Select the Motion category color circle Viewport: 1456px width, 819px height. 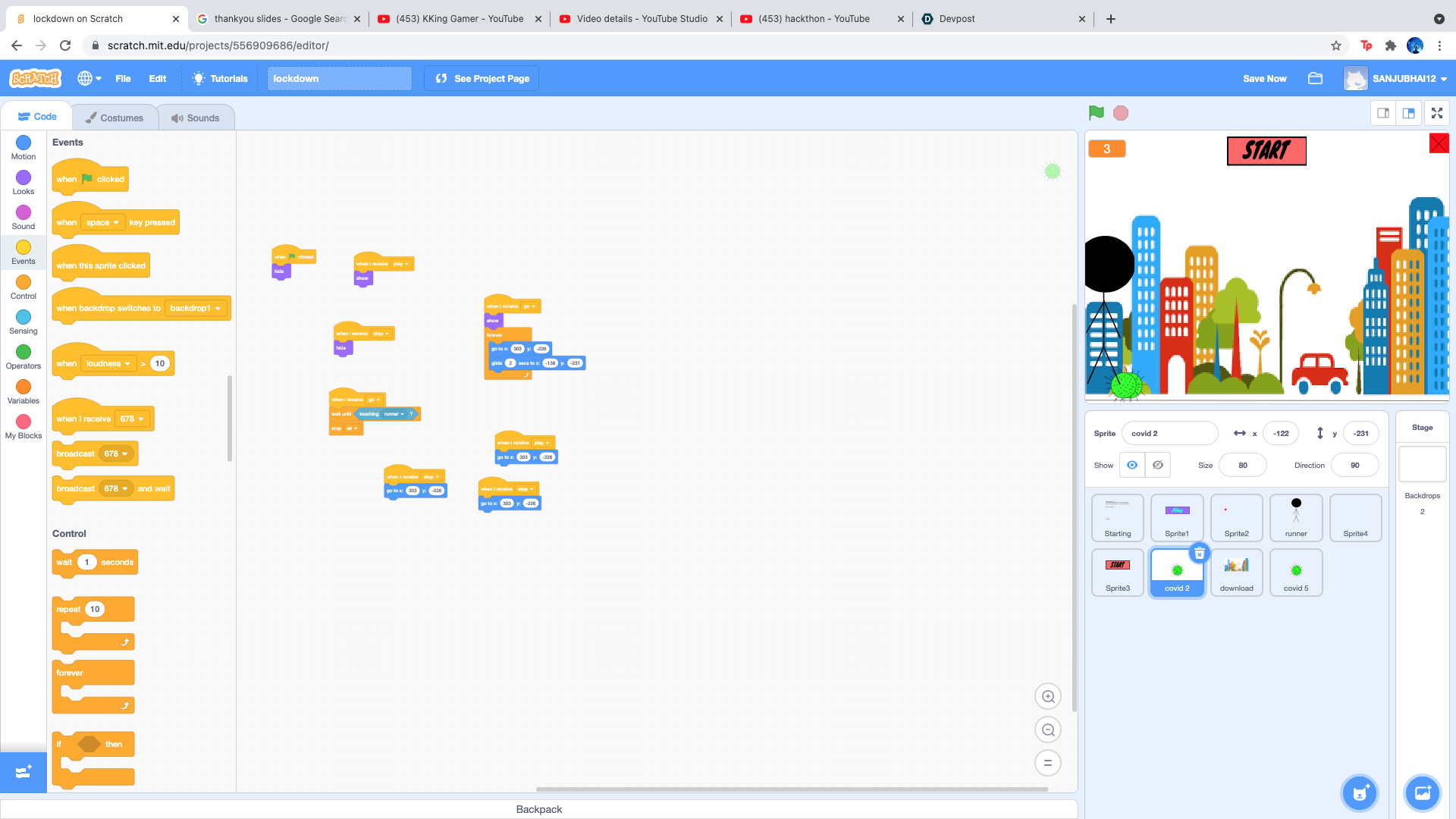point(24,143)
